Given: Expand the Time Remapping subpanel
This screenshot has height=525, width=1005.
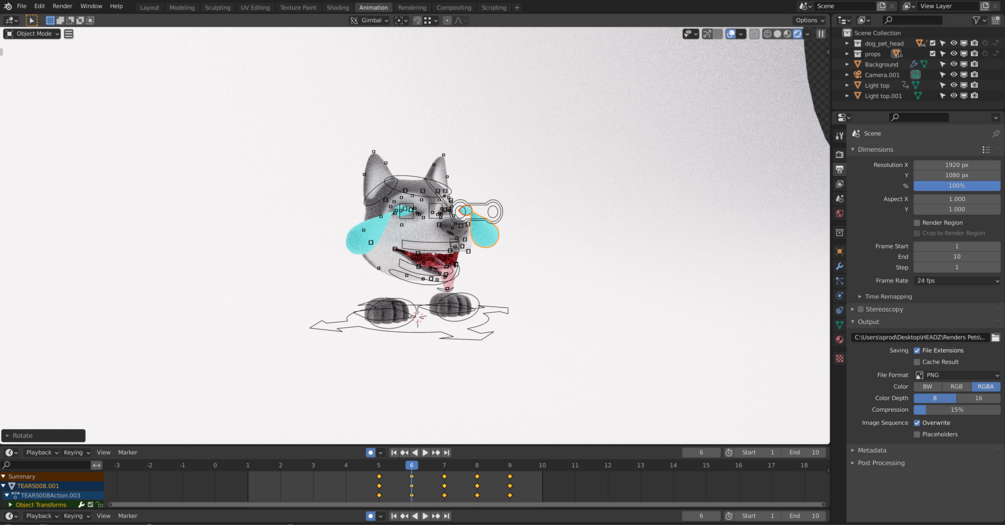Looking at the screenshot, I should [860, 297].
